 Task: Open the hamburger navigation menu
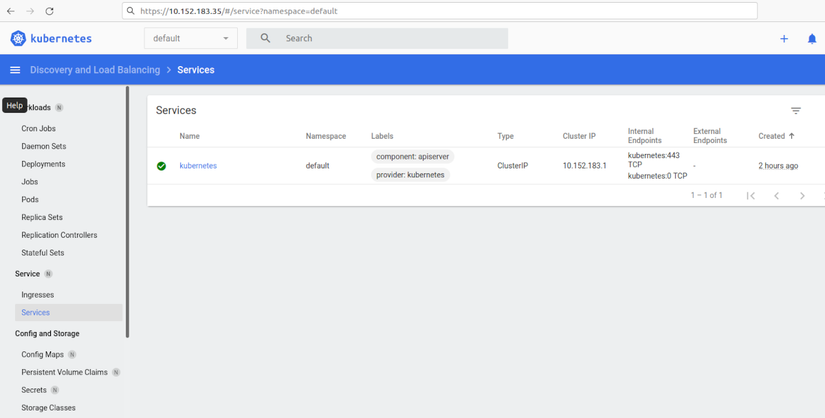coord(15,70)
